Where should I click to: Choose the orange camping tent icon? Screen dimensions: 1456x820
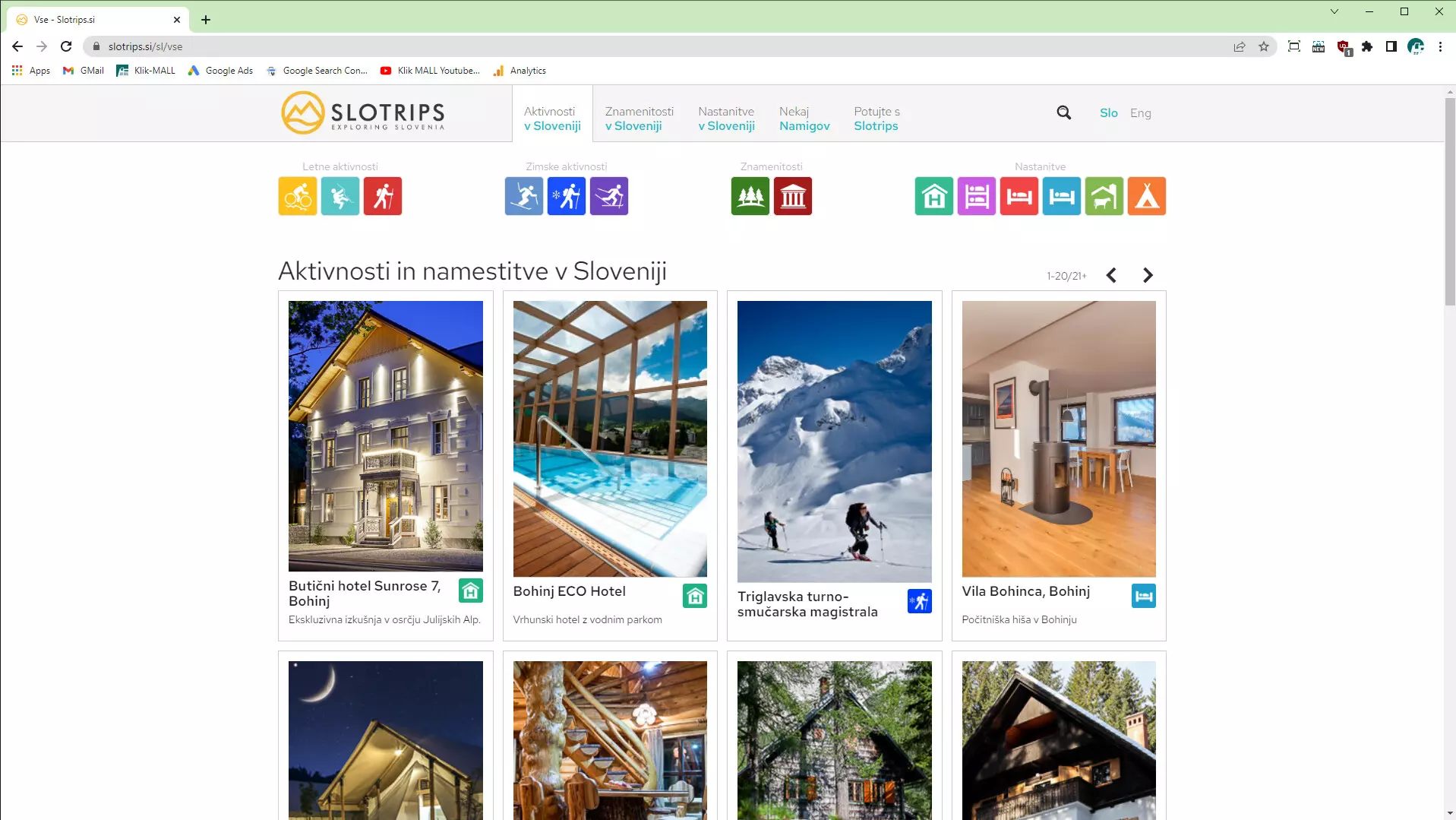coord(1146,197)
